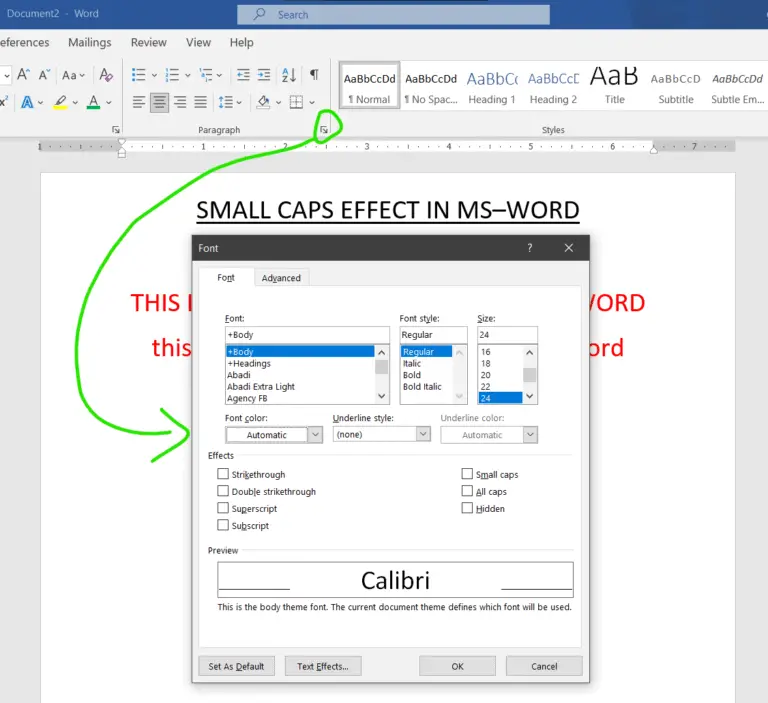Open the Borders dropdown arrow

[x=312, y=103]
